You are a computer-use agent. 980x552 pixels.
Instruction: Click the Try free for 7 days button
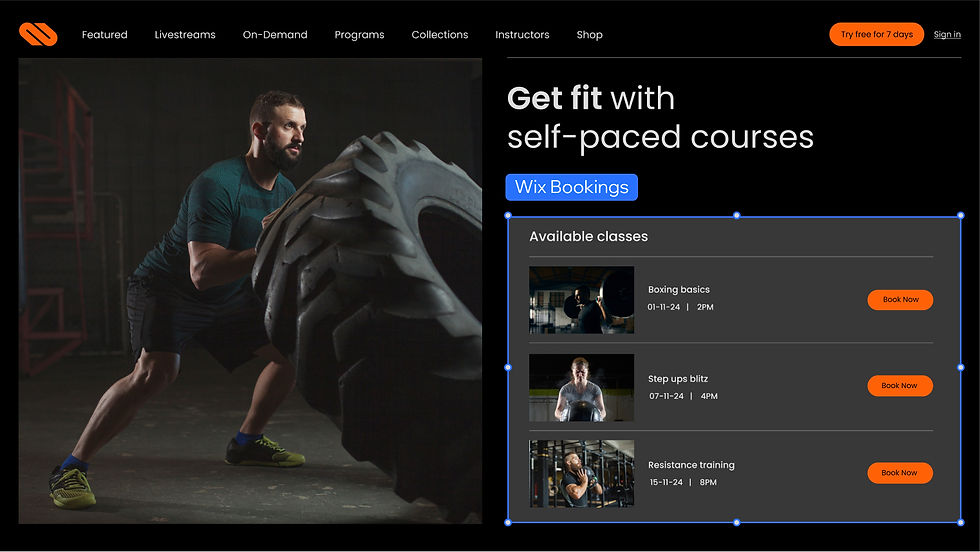pos(876,34)
